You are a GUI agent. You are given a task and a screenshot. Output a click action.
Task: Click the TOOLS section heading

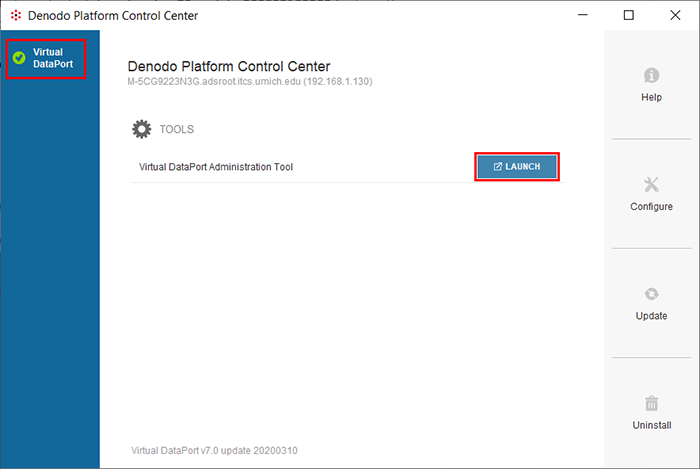(x=177, y=130)
